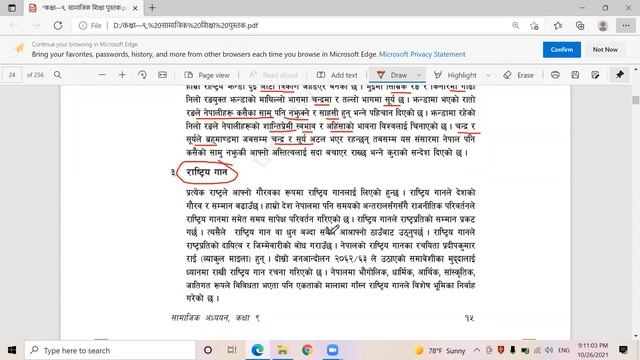Dismiss banner with Not Now
Image resolution: width=640 pixels, height=360 pixels.
pos(605,49)
